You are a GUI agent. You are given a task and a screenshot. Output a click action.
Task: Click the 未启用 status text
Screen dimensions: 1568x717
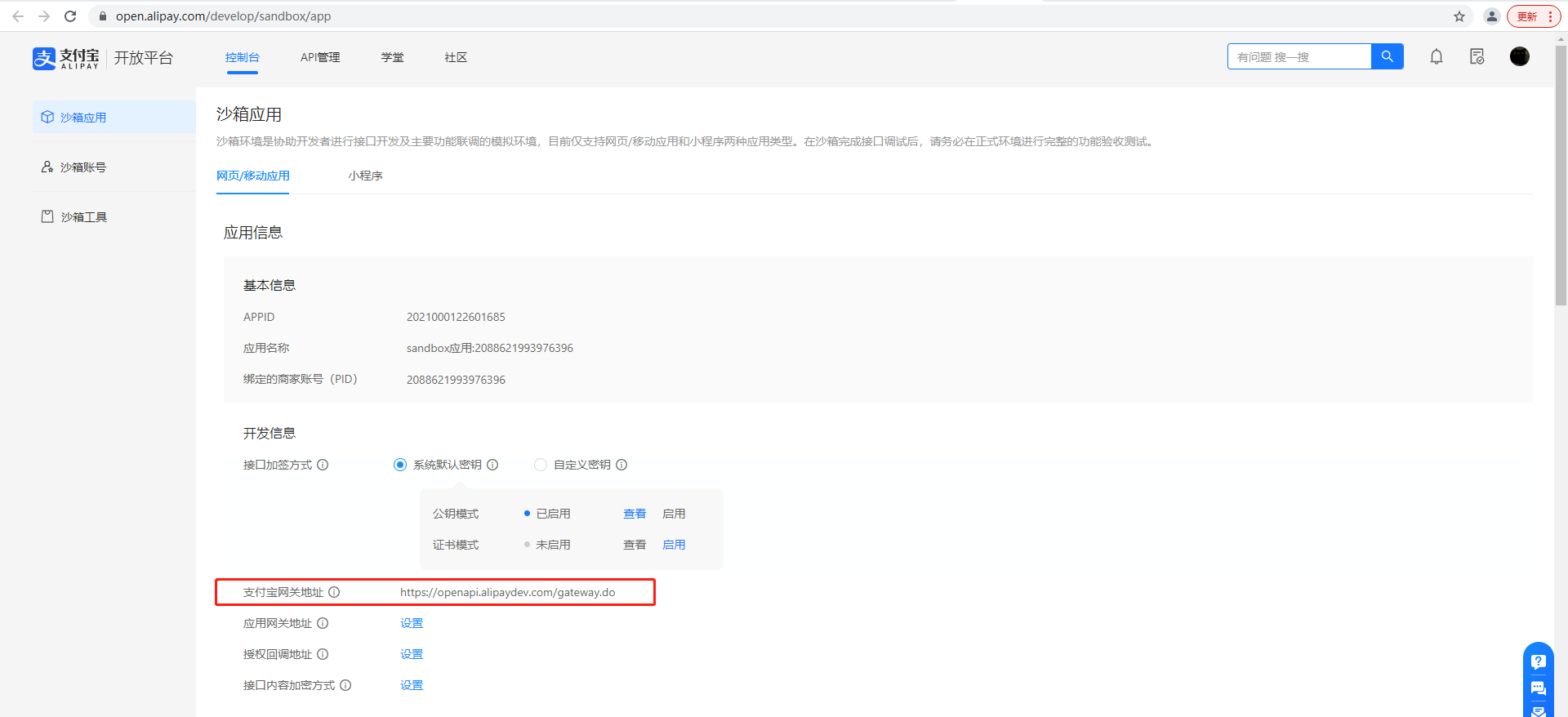[553, 545]
